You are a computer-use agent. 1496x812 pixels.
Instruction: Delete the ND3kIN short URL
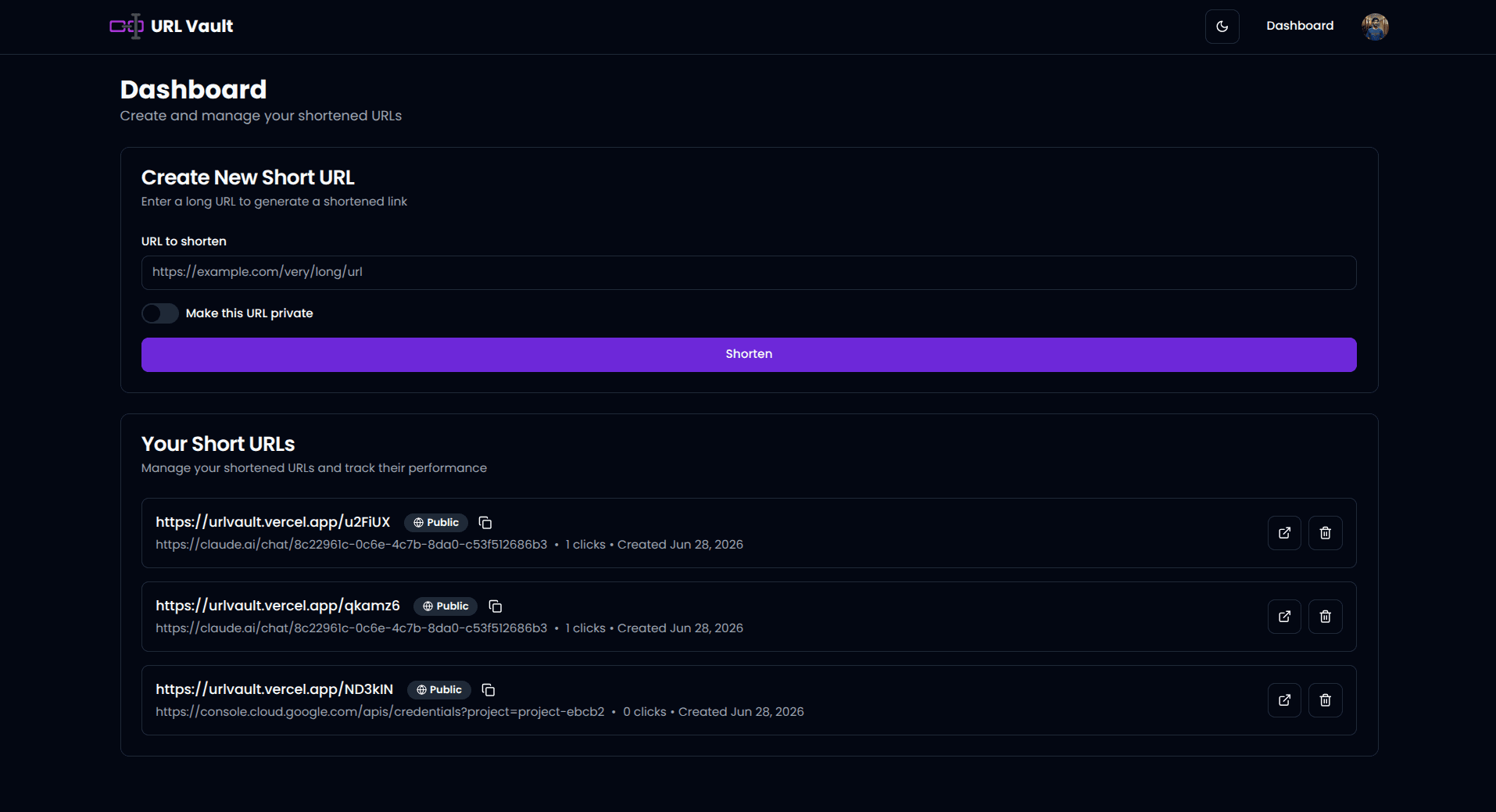pos(1326,700)
